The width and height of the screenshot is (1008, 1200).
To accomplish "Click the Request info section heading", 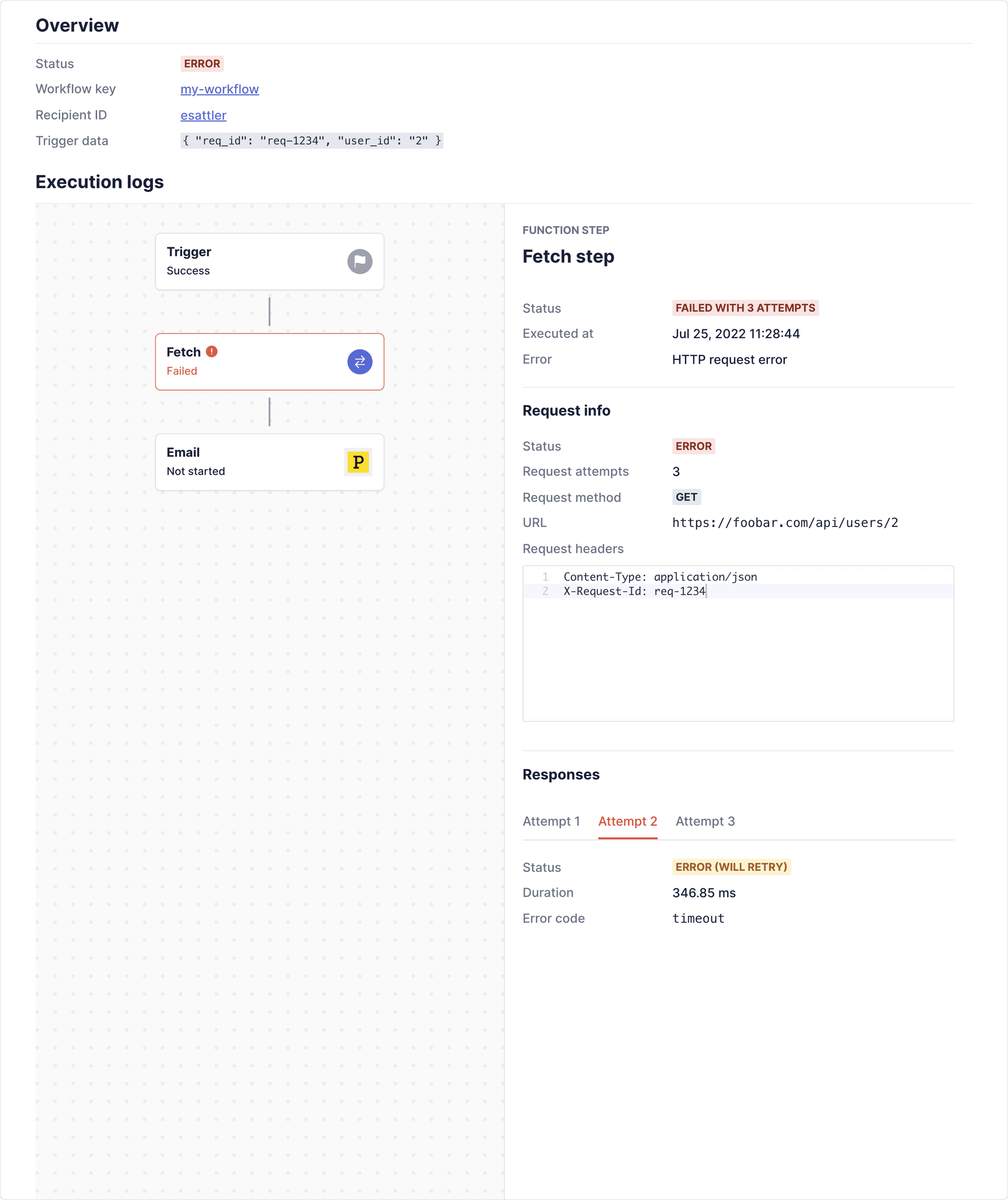I will coord(566,411).
